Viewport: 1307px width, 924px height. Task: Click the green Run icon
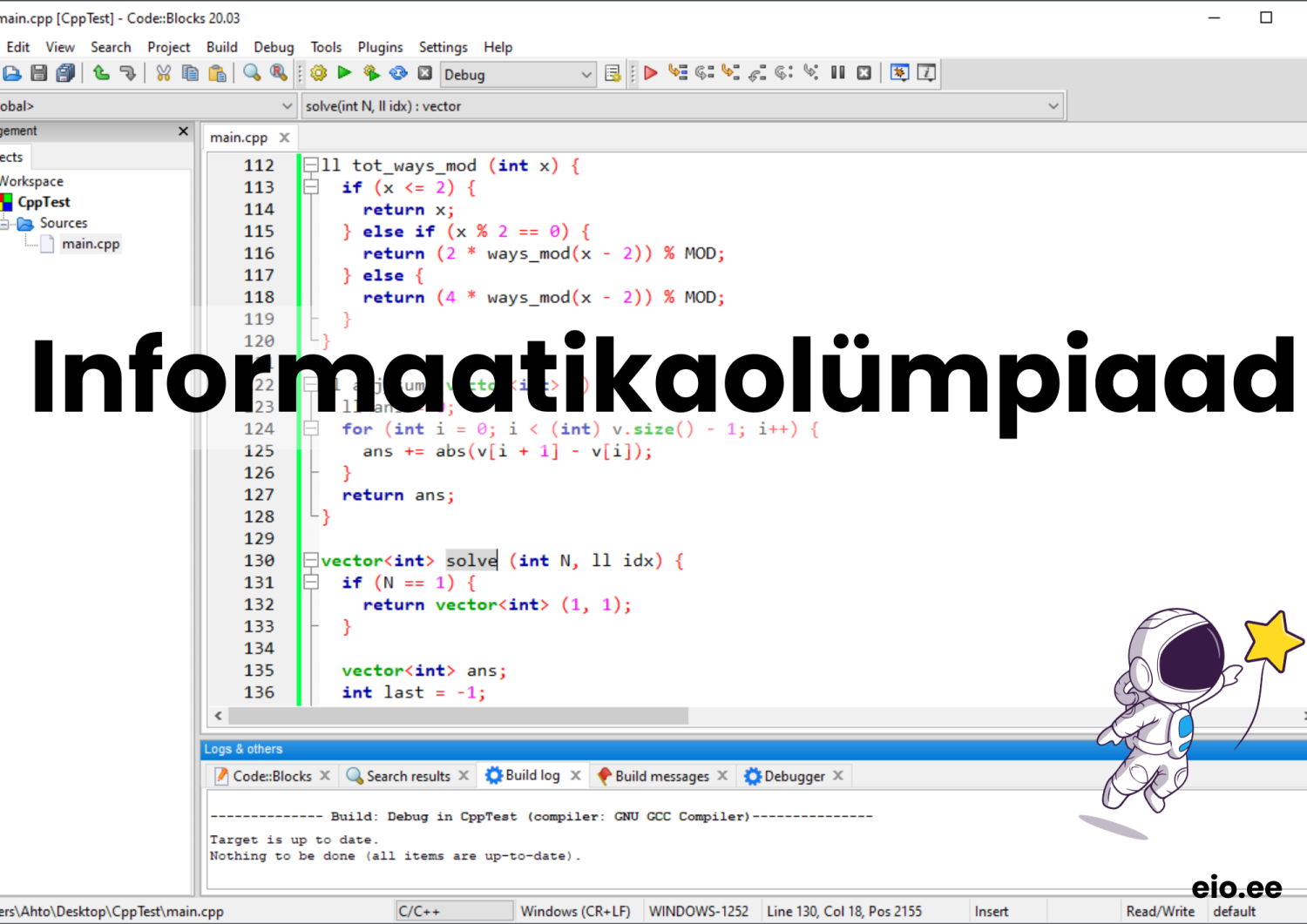(345, 73)
